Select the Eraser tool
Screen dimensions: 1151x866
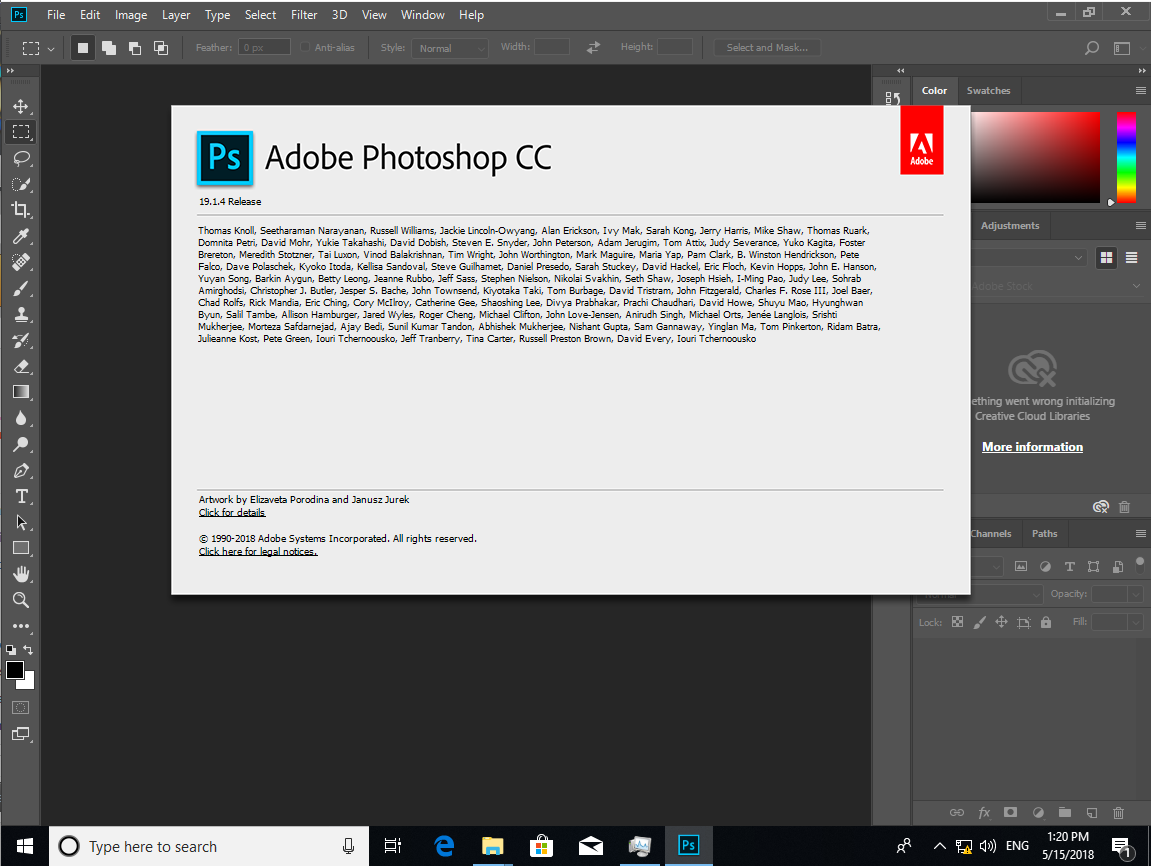tap(21, 366)
